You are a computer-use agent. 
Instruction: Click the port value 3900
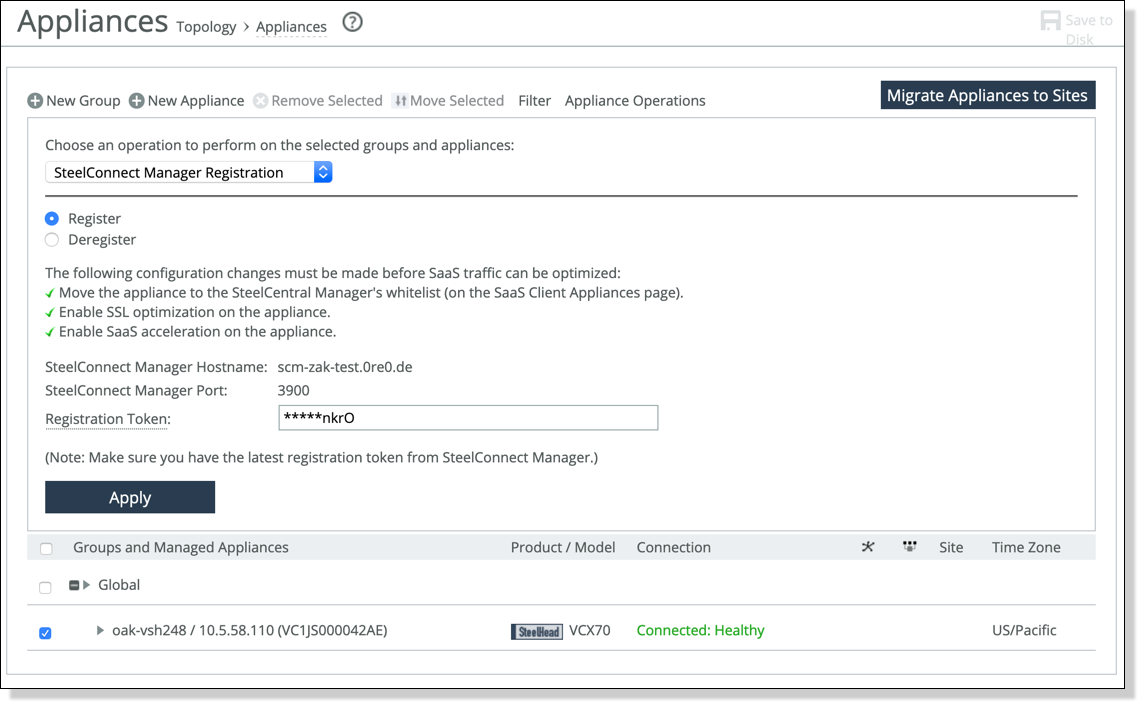tap(293, 391)
